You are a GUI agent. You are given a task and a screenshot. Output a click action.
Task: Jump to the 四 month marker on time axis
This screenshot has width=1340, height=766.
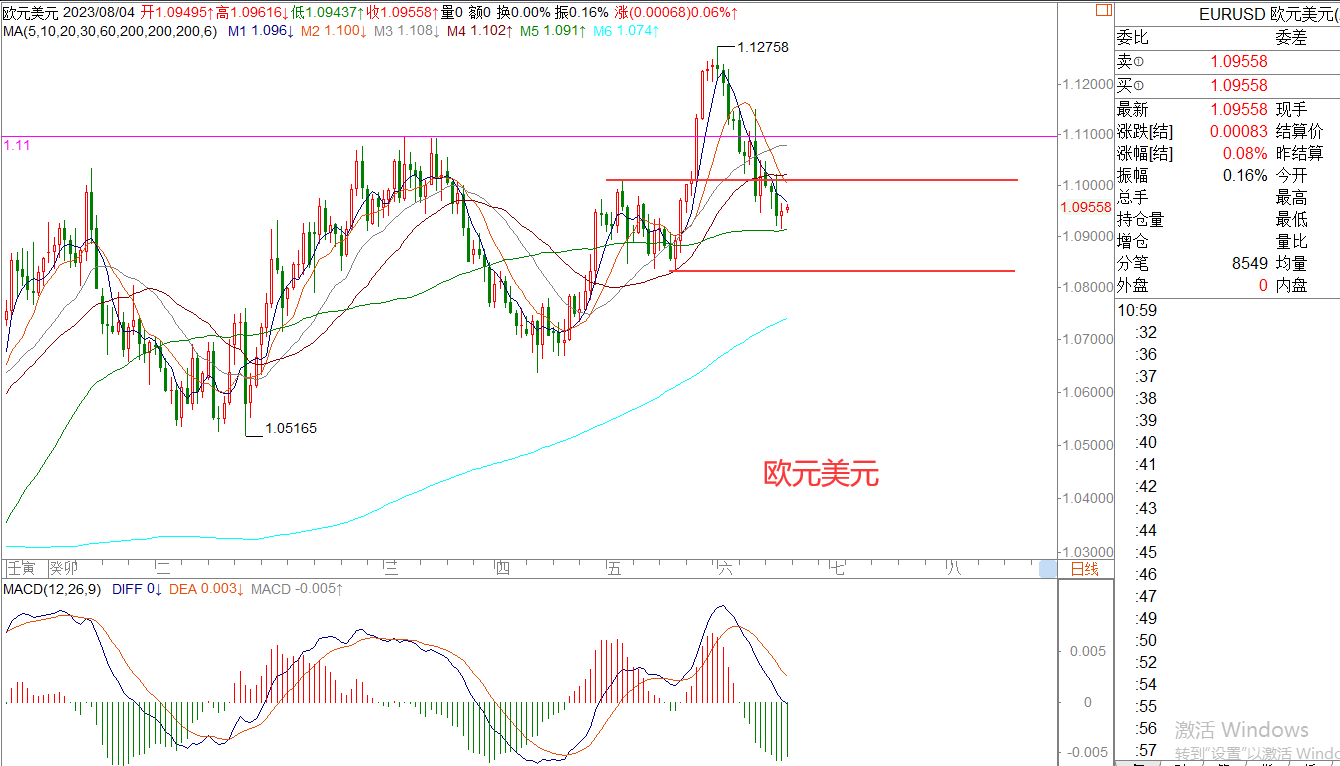click(502, 569)
